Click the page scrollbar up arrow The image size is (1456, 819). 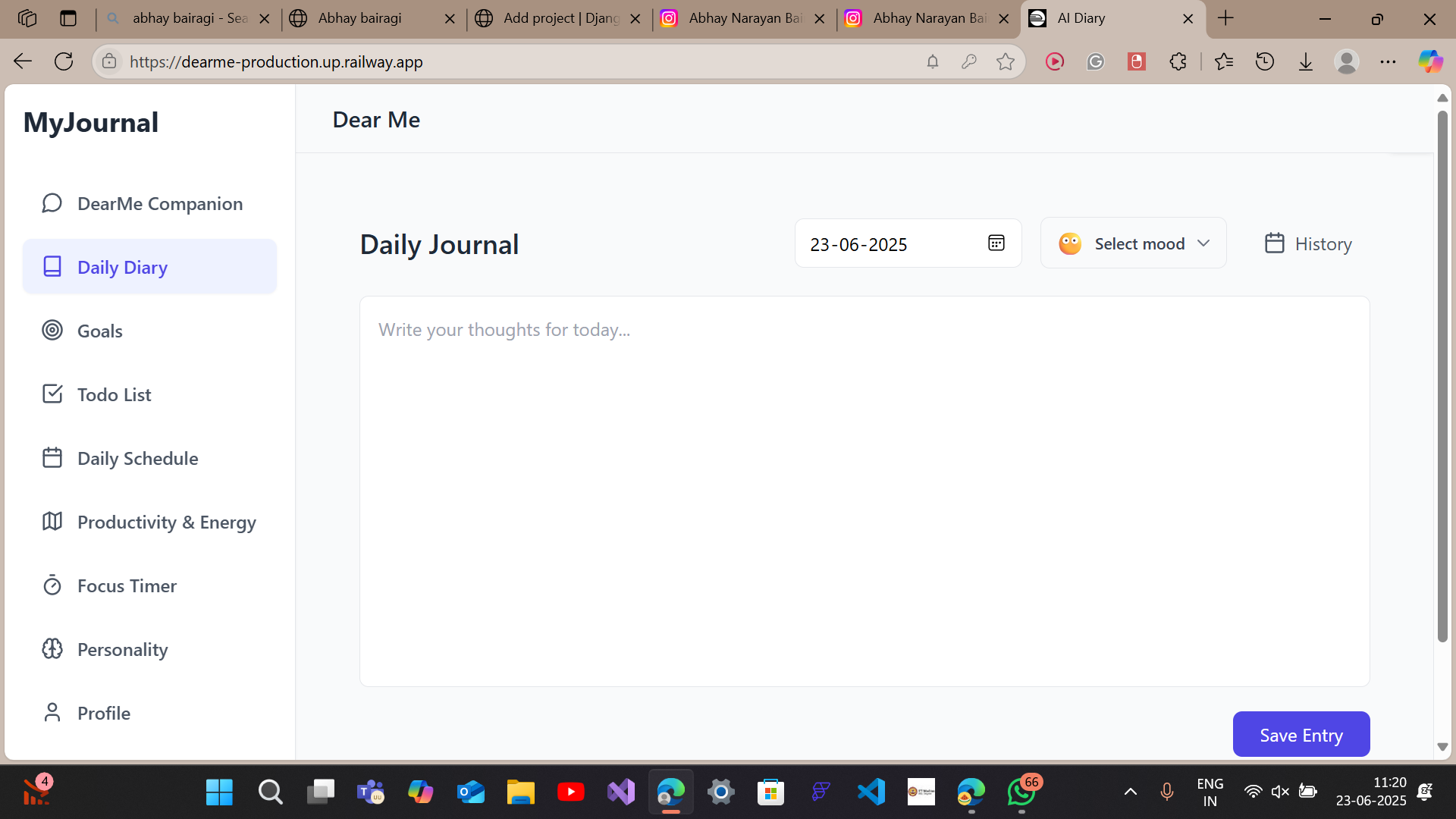coord(1442,98)
